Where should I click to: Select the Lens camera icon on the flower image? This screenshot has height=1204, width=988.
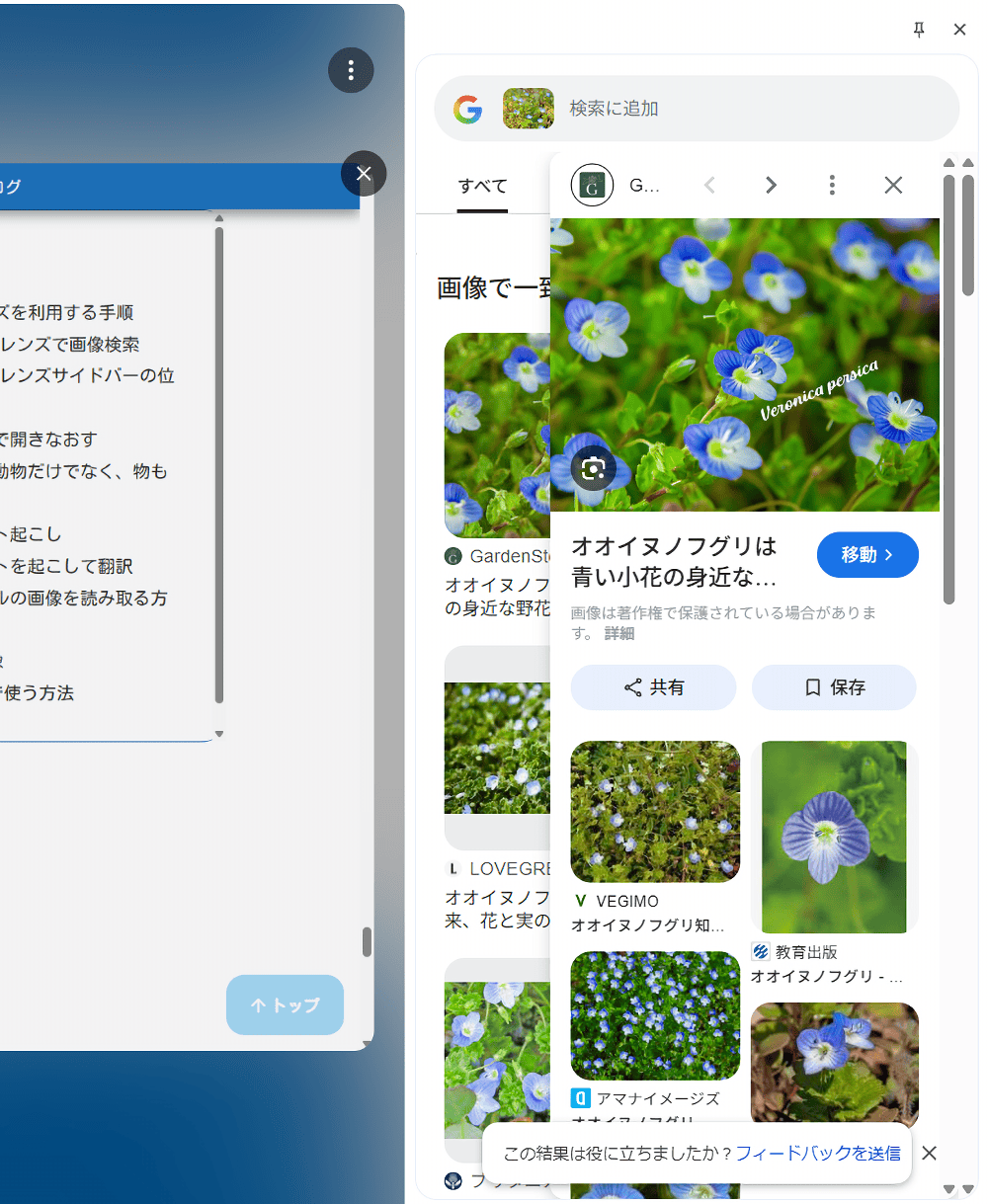point(593,468)
